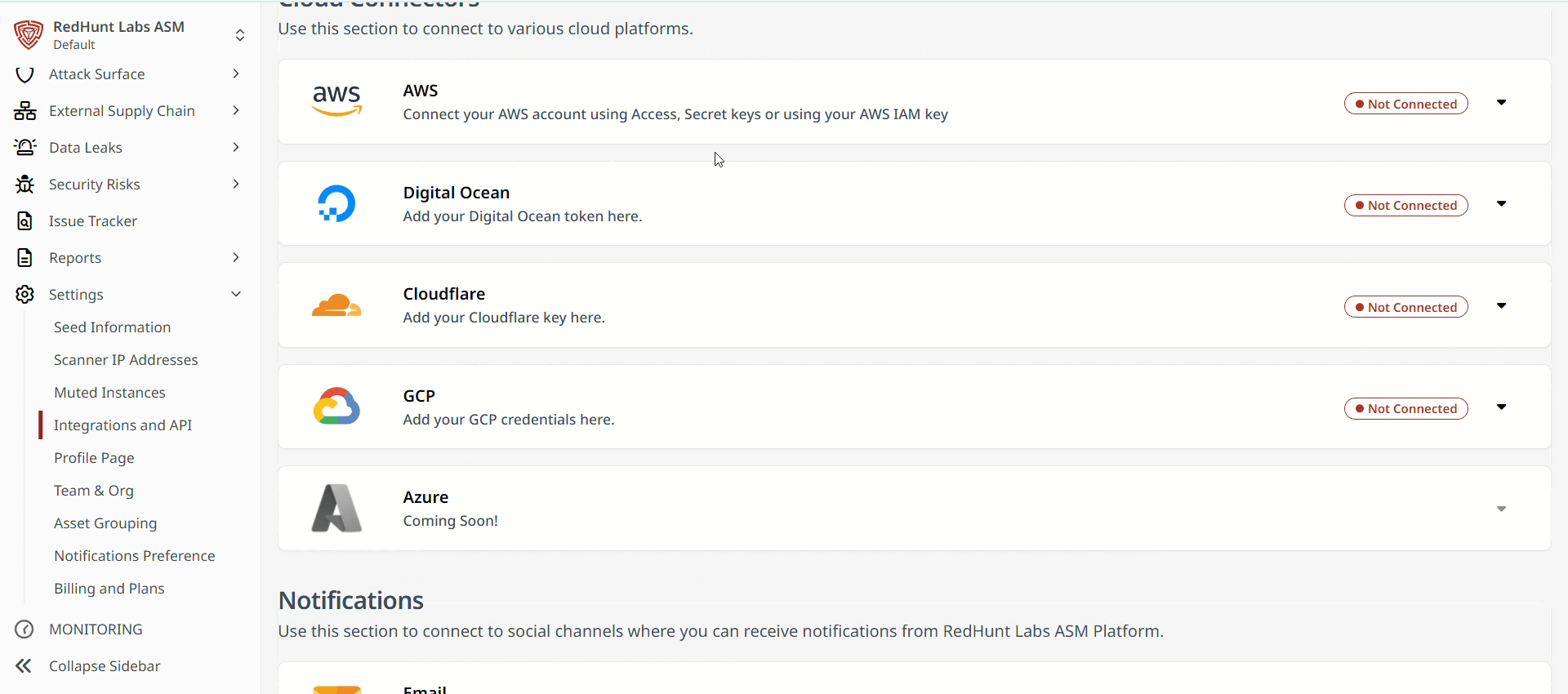Go to Profile Page
1568x694 pixels.
[x=94, y=458]
